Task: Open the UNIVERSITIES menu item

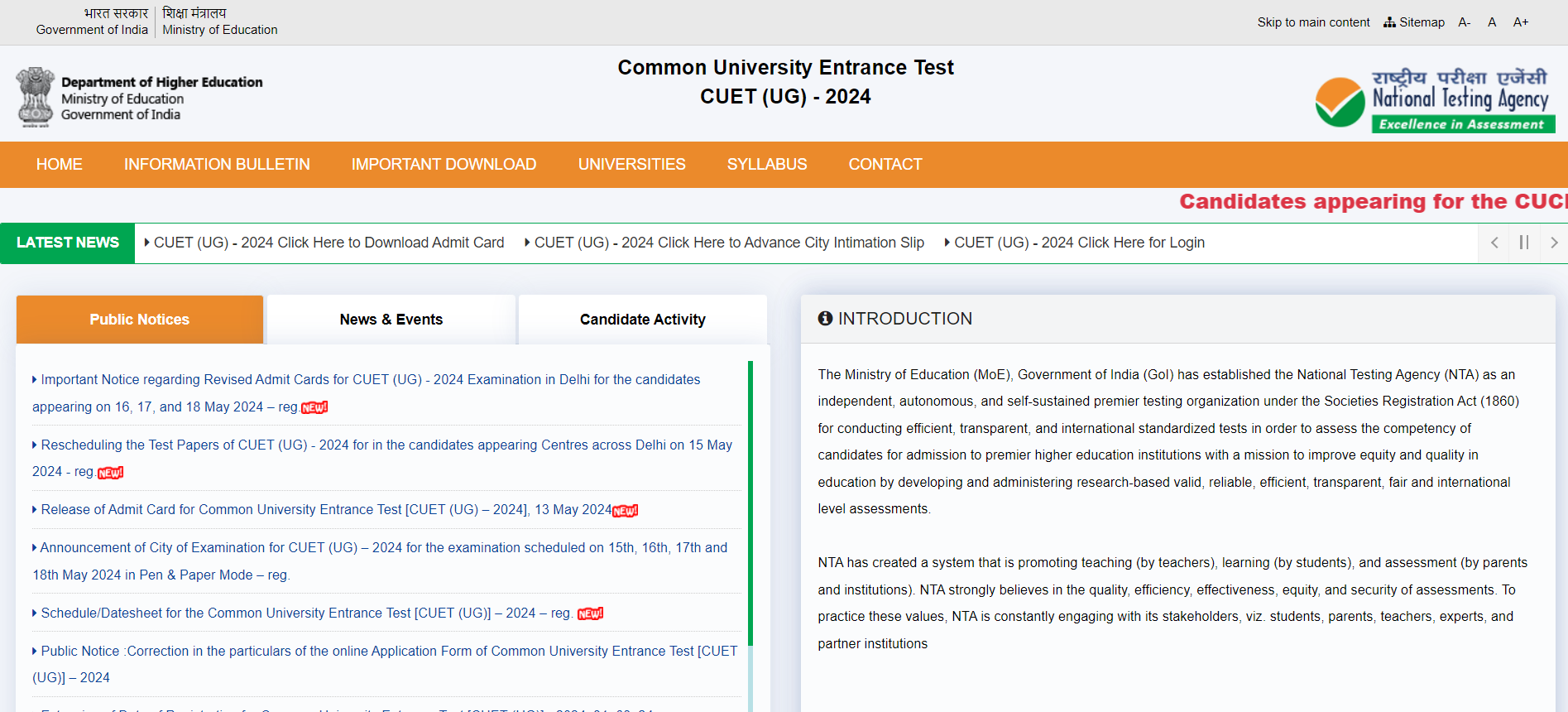Action: point(632,165)
